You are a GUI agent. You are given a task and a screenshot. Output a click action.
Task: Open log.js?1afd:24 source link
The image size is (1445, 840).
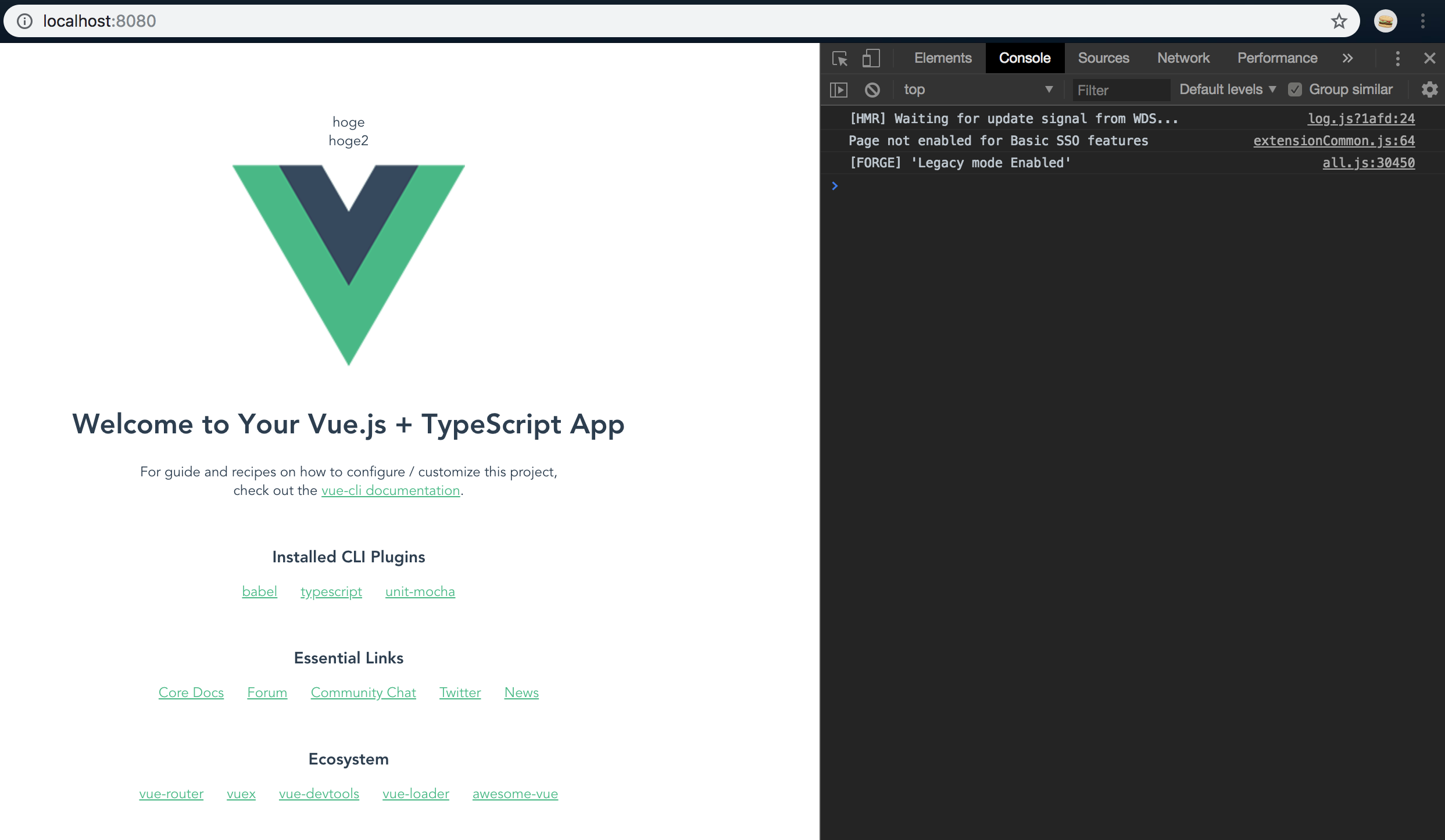(x=1361, y=119)
